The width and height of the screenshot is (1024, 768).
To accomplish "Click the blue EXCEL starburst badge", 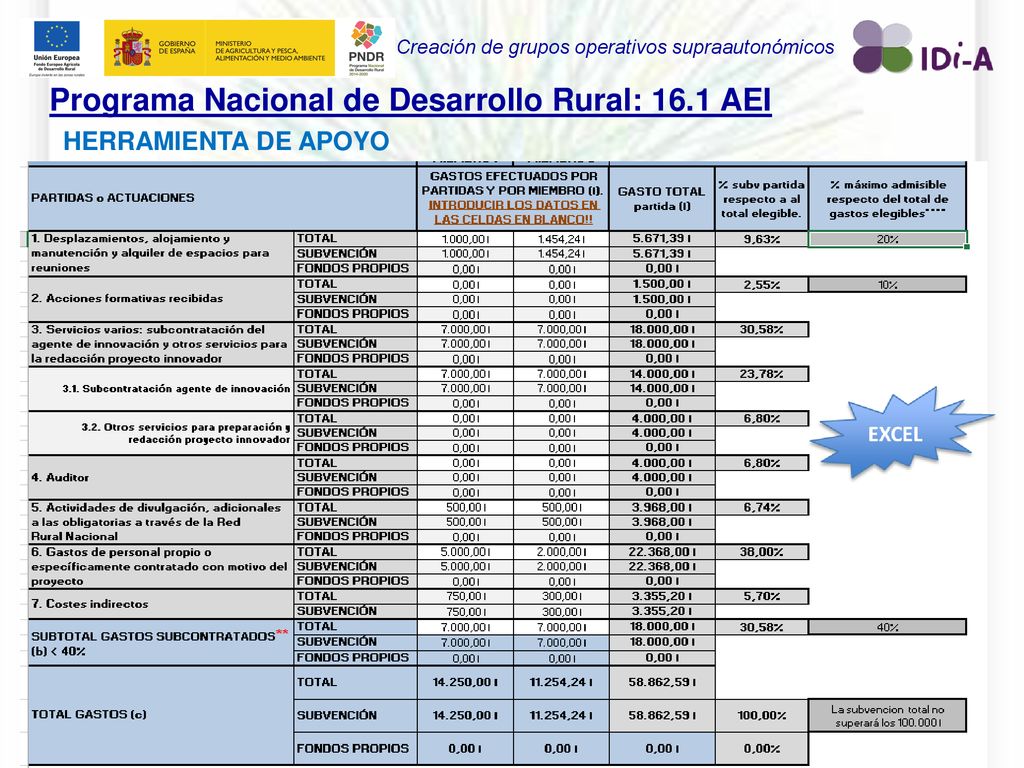I will click(900, 432).
